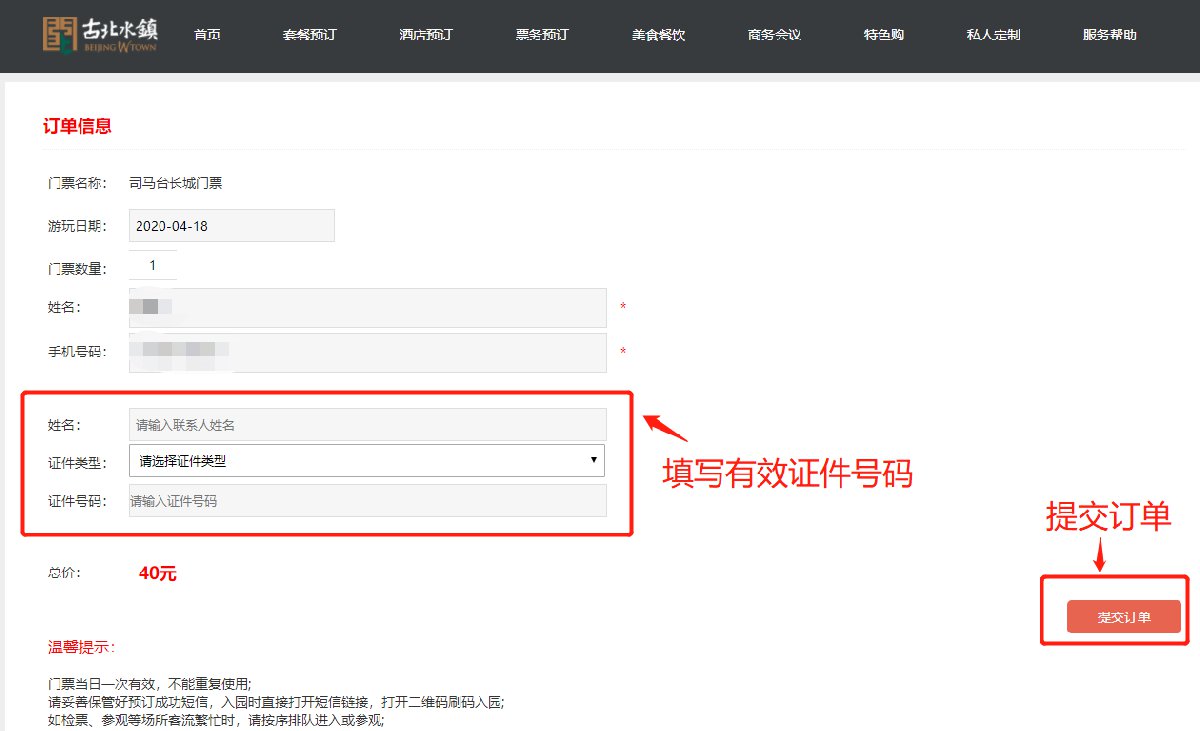Viewport: 1200px width, 731px height.
Task: Click the 手机号码 input field
Action: pyautogui.click(x=368, y=353)
